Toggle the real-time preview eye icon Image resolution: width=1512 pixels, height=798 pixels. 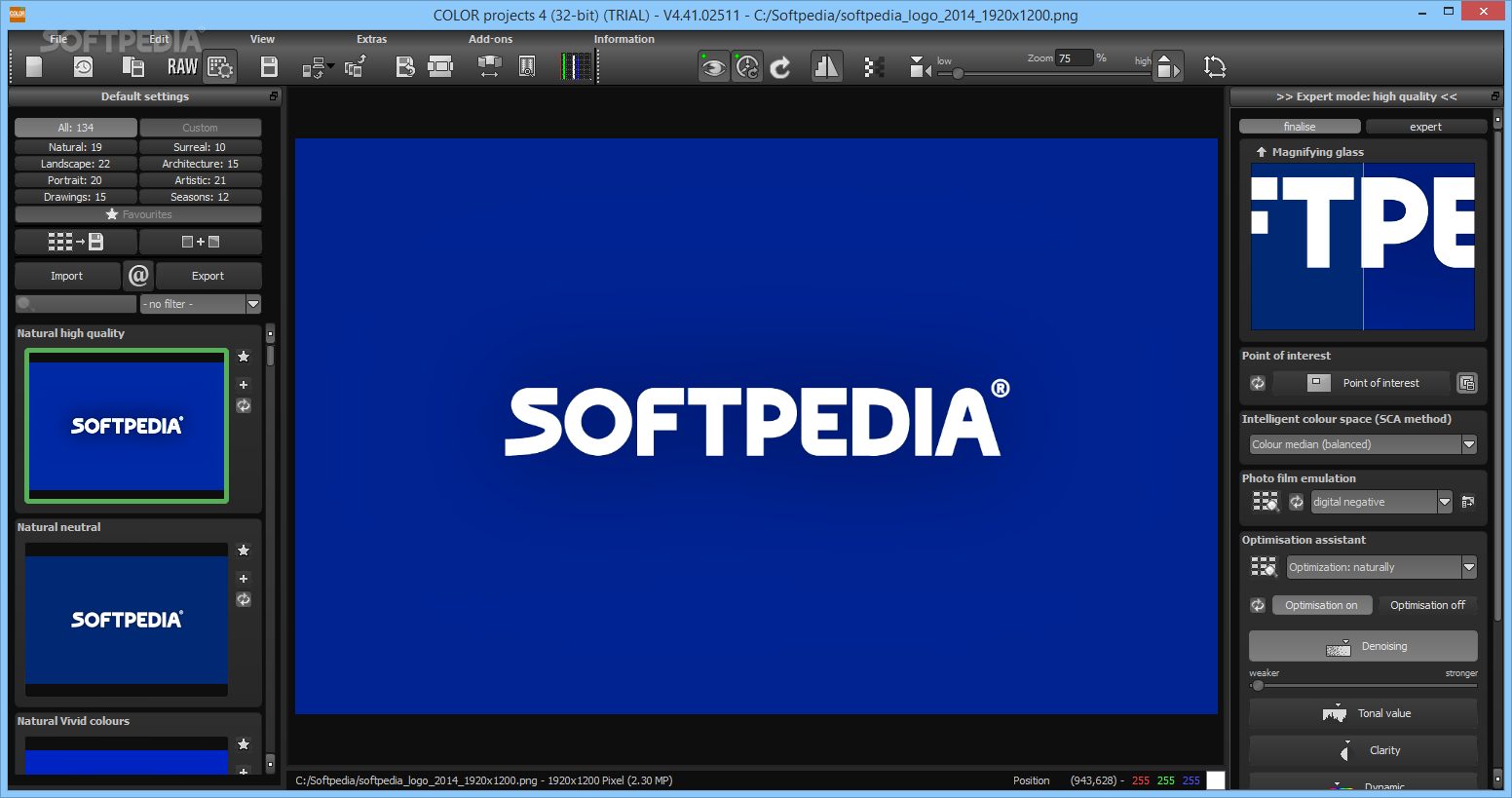[x=714, y=66]
